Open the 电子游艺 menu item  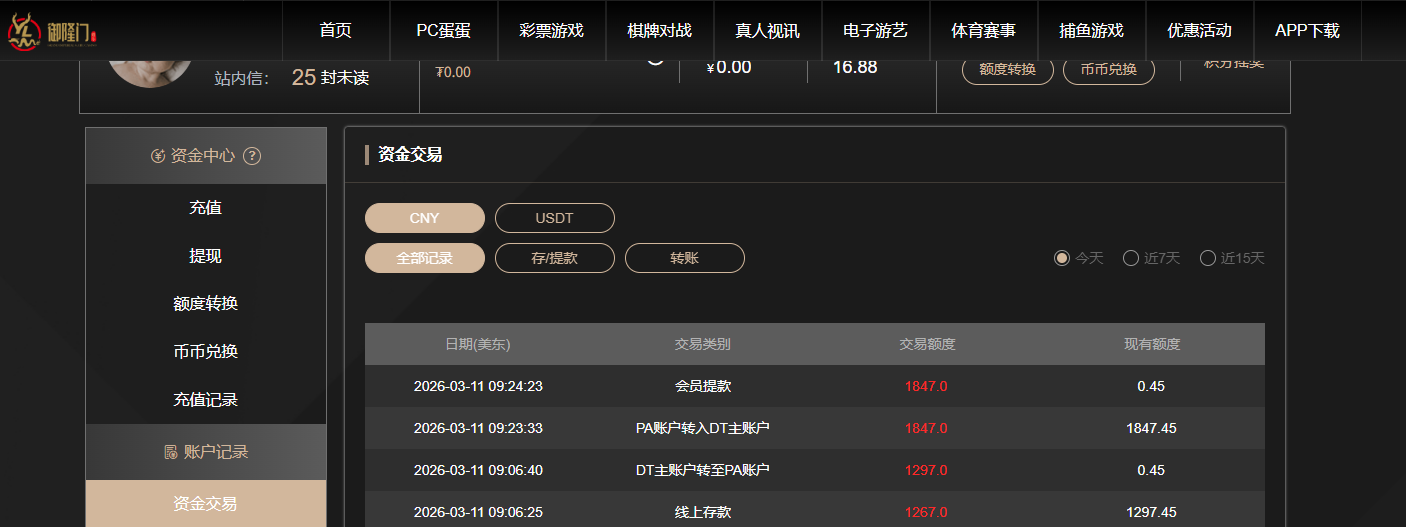coord(875,30)
